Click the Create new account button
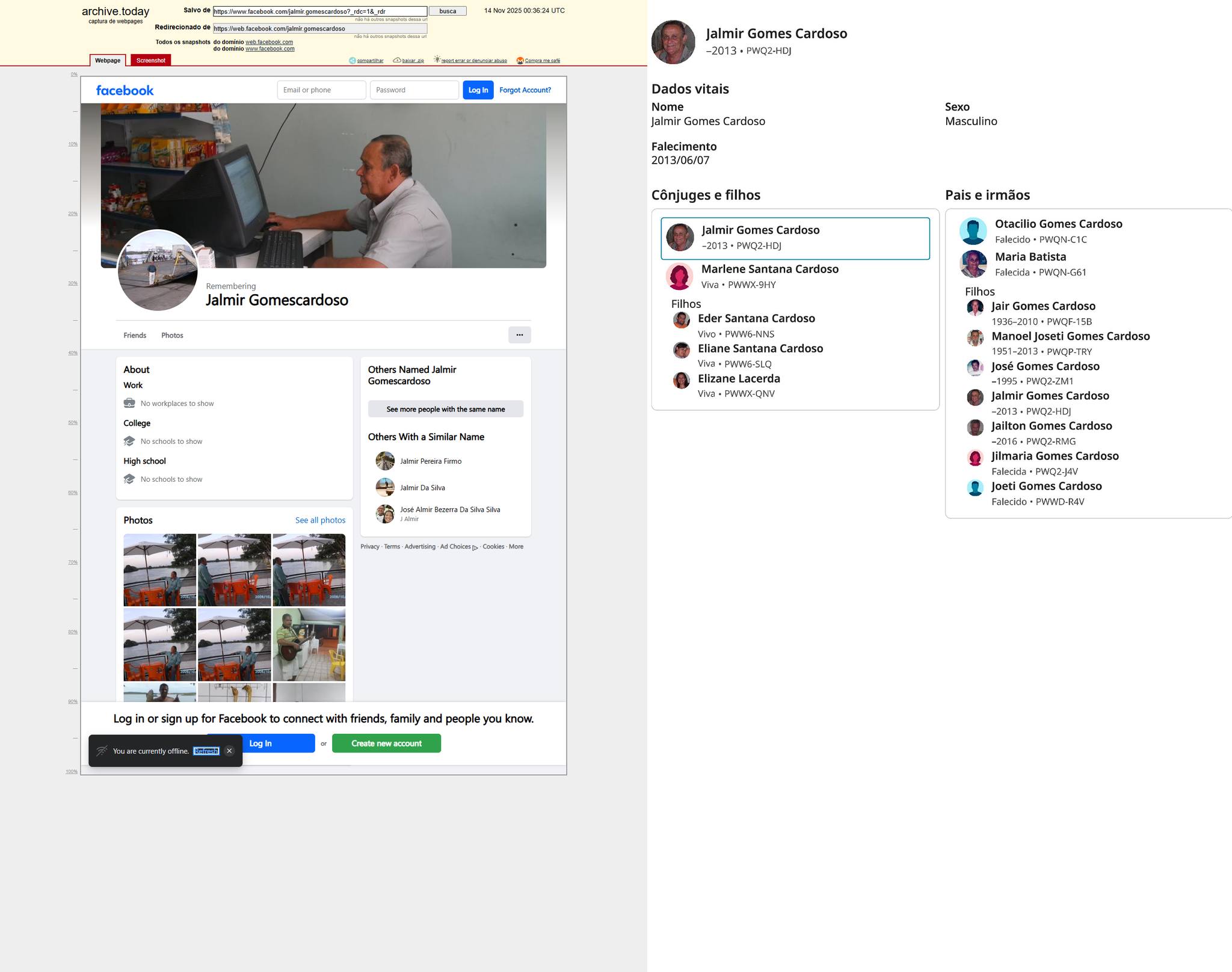This screenshot has height=972, width=1232. 386,743
